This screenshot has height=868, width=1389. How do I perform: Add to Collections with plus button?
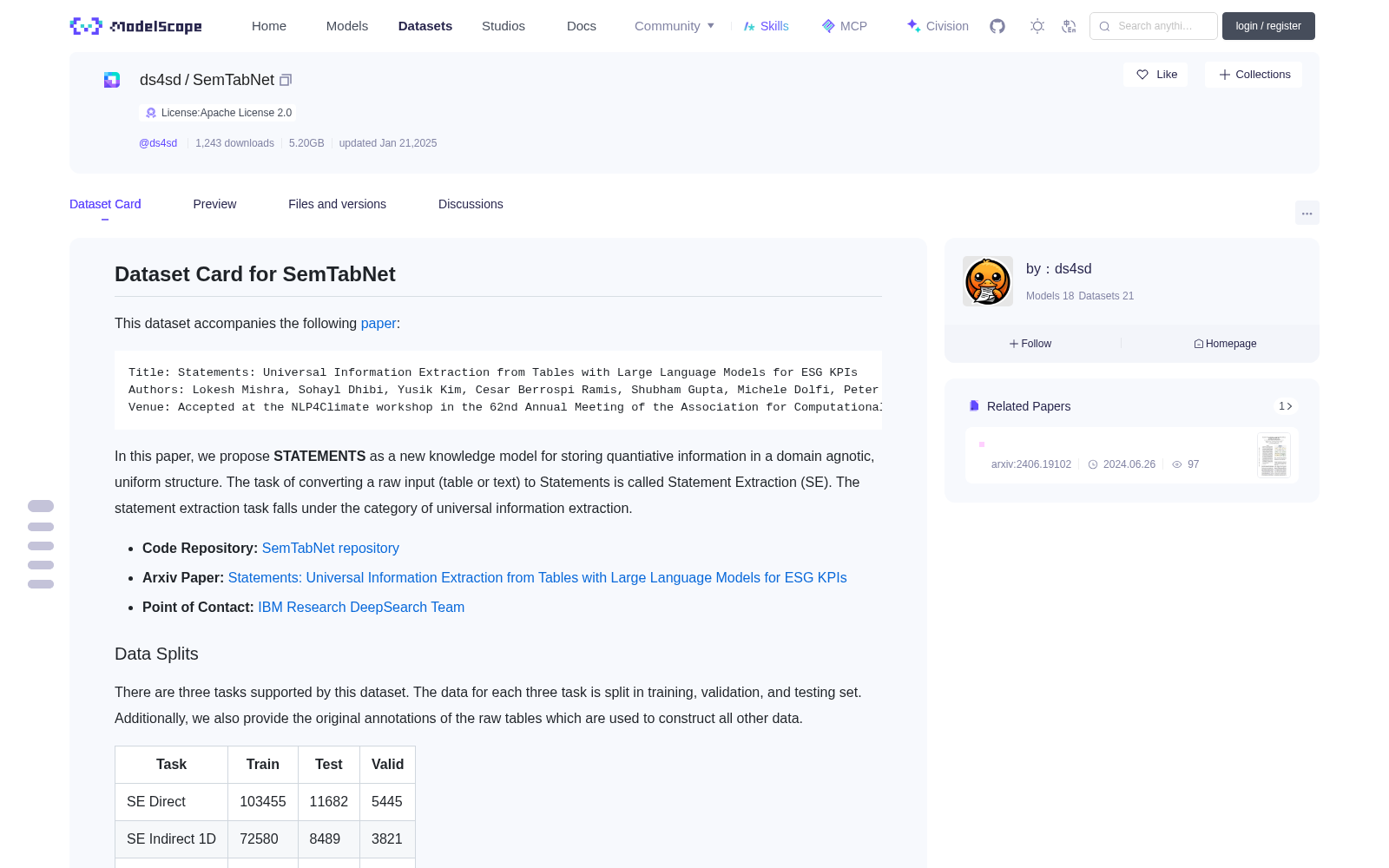[x=1254, y=75]
